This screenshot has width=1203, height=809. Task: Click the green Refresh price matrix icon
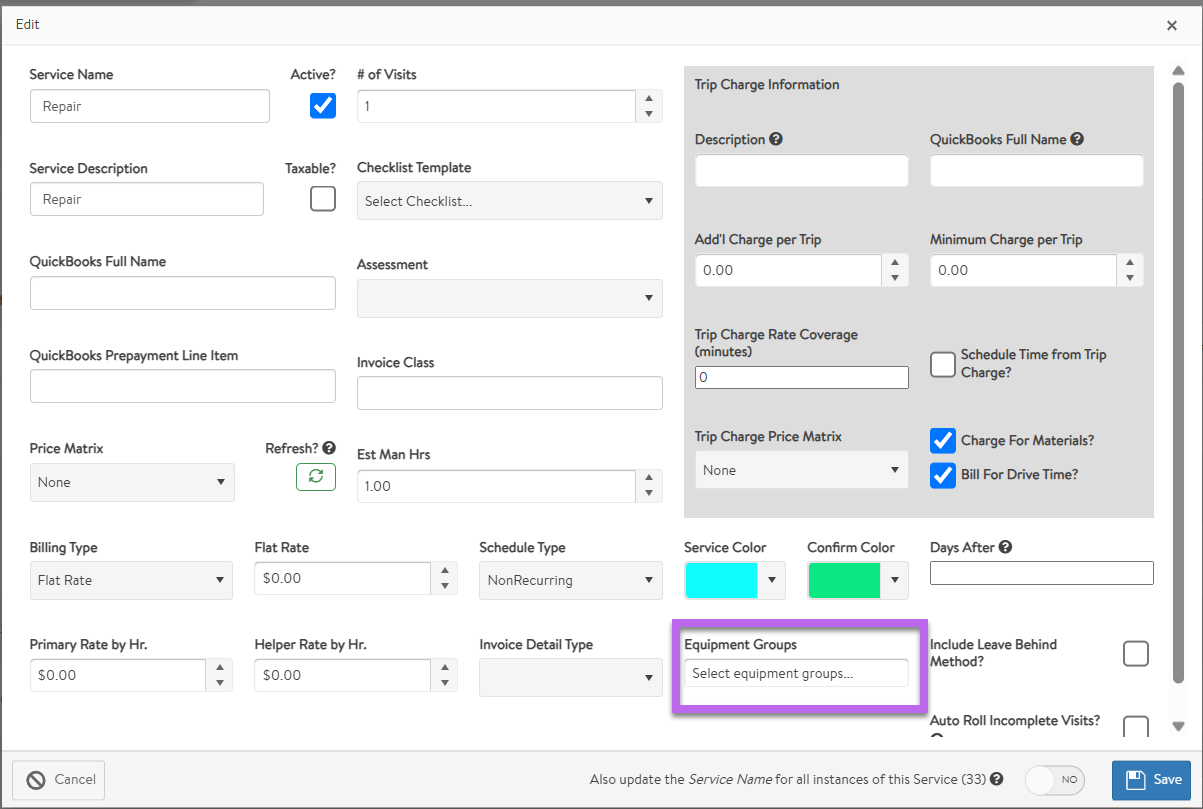(x=315, y=477)
